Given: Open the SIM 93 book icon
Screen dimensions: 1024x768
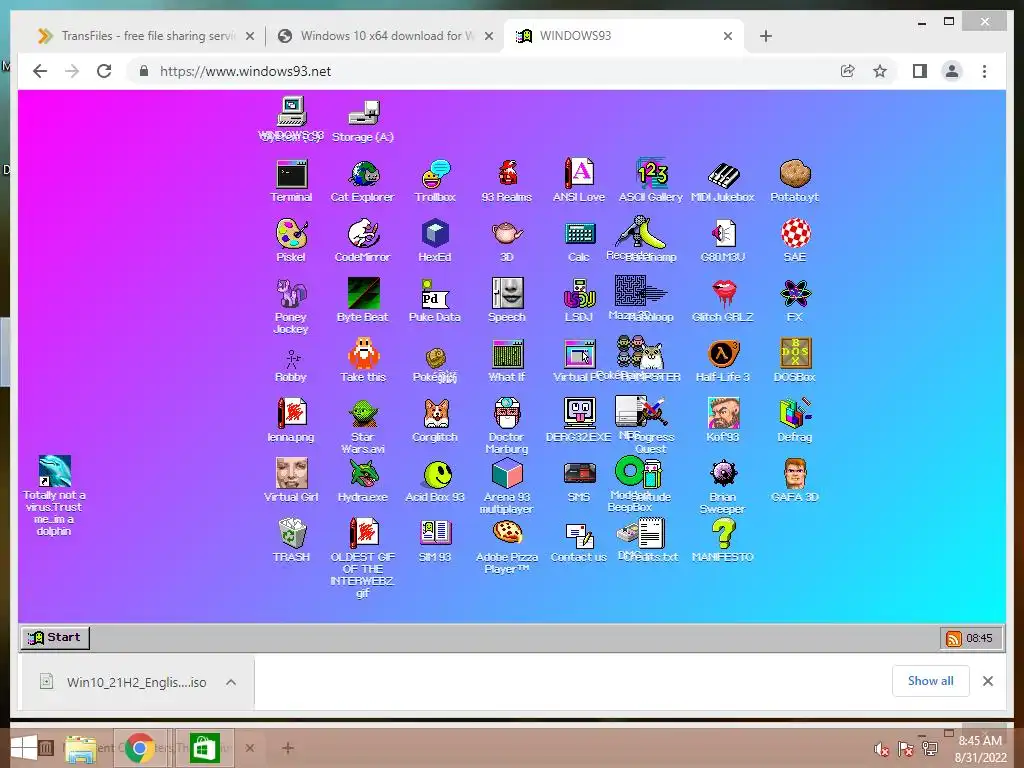Looking at the screenshot, I should [435, 541].
